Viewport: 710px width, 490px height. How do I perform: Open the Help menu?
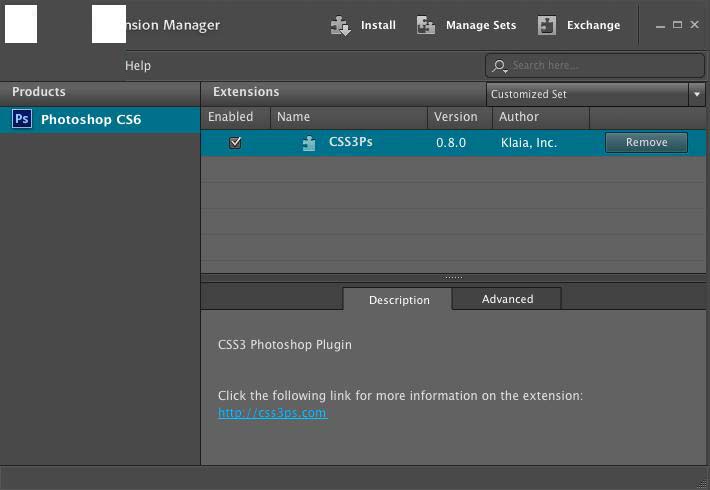(x=138, y=66)
